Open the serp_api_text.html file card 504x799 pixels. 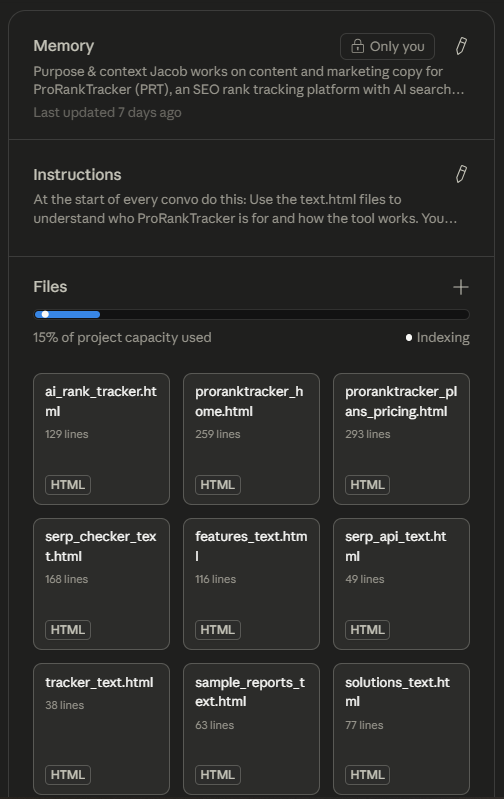[x=401, y=584]
